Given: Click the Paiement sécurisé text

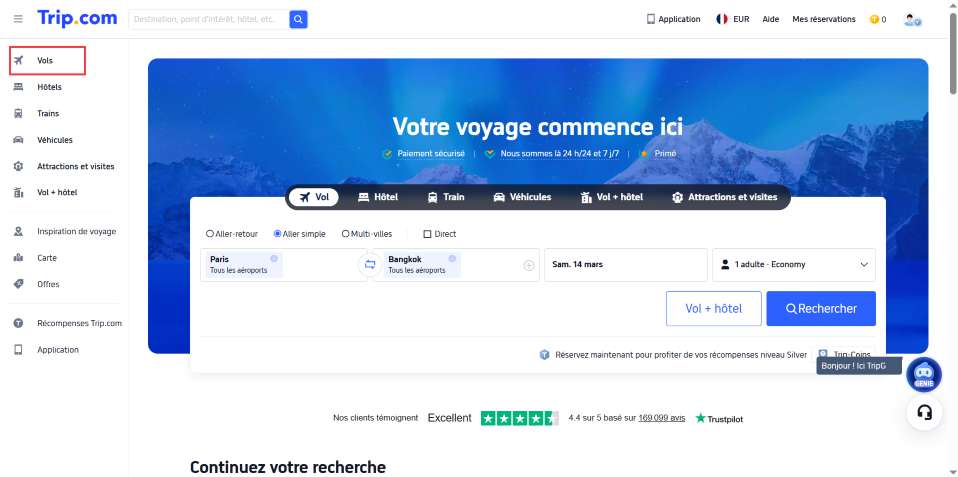Looking at the screenshot, I should [431, 154].
